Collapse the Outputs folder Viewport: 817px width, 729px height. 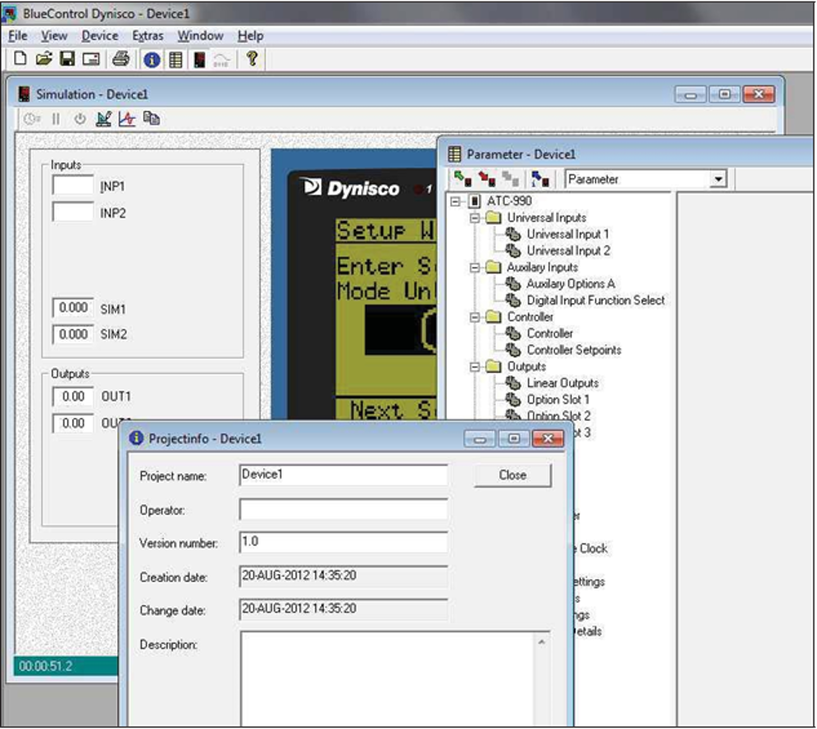coord(475,367)
